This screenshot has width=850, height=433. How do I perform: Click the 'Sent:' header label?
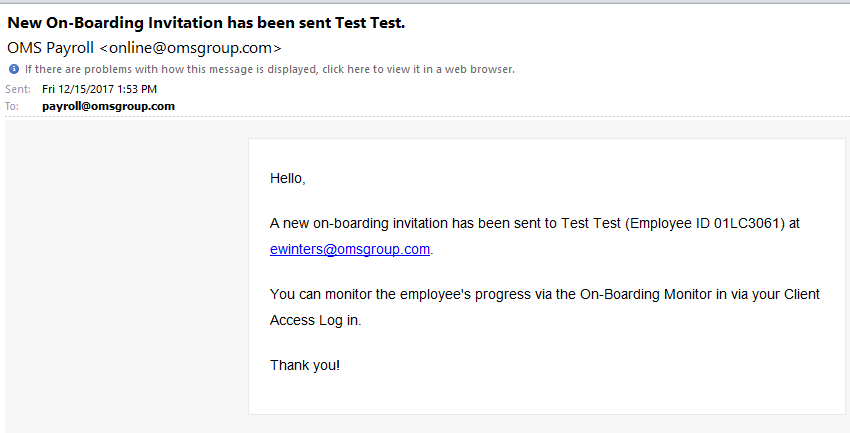(x=18, y=89)
